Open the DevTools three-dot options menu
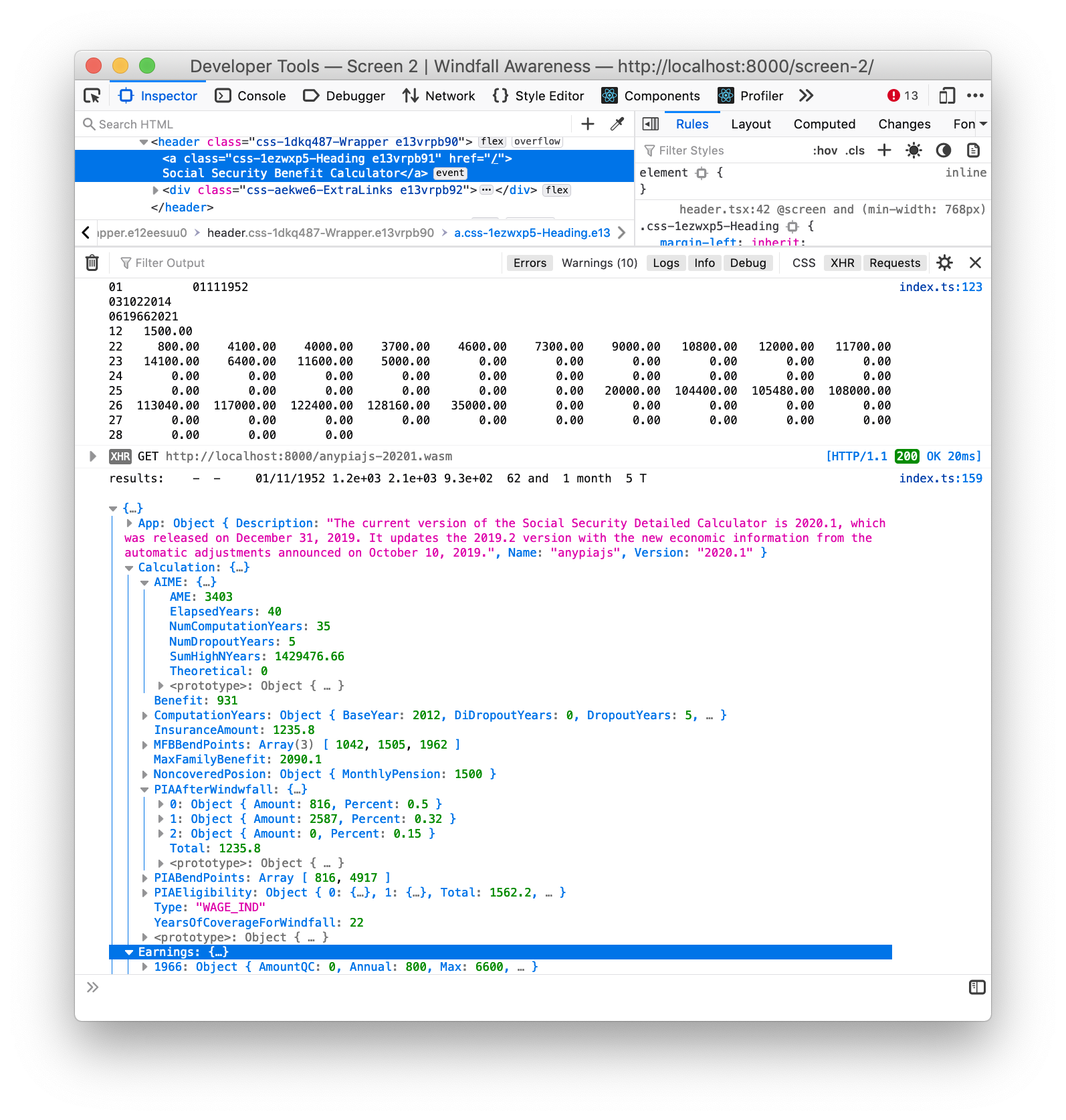Image resolution: width=1066 pixels, height=1120 pixels. tap(975, 96)
